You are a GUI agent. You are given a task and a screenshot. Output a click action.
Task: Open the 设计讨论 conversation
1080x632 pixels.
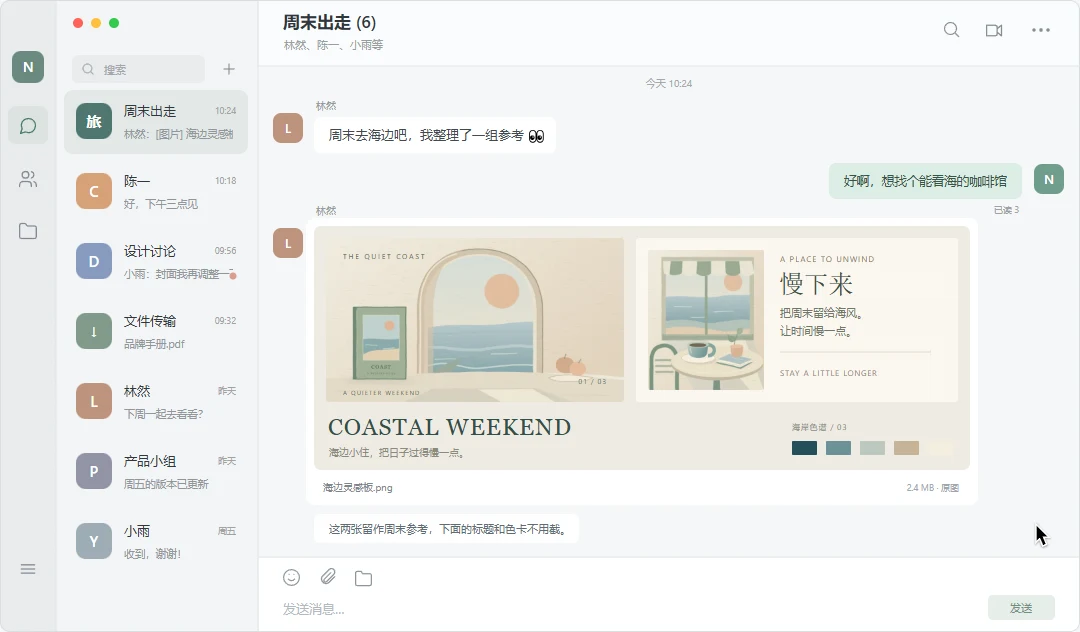point(156,262)
